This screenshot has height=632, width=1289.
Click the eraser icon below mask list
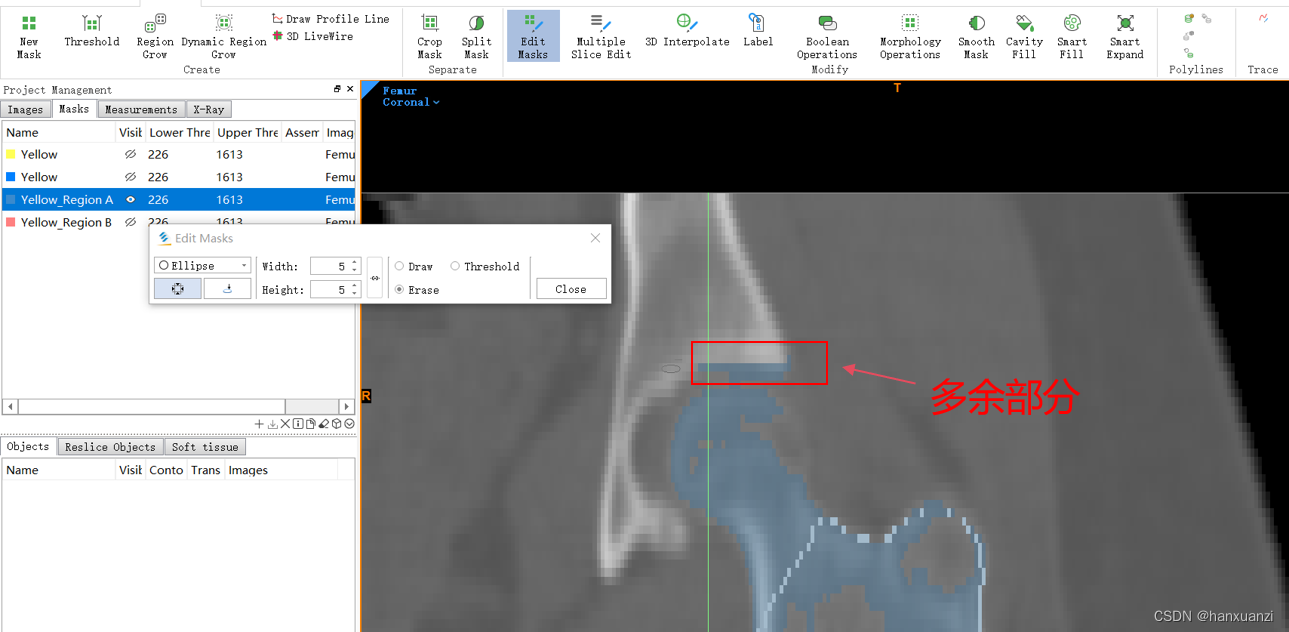tap(324, 424)
